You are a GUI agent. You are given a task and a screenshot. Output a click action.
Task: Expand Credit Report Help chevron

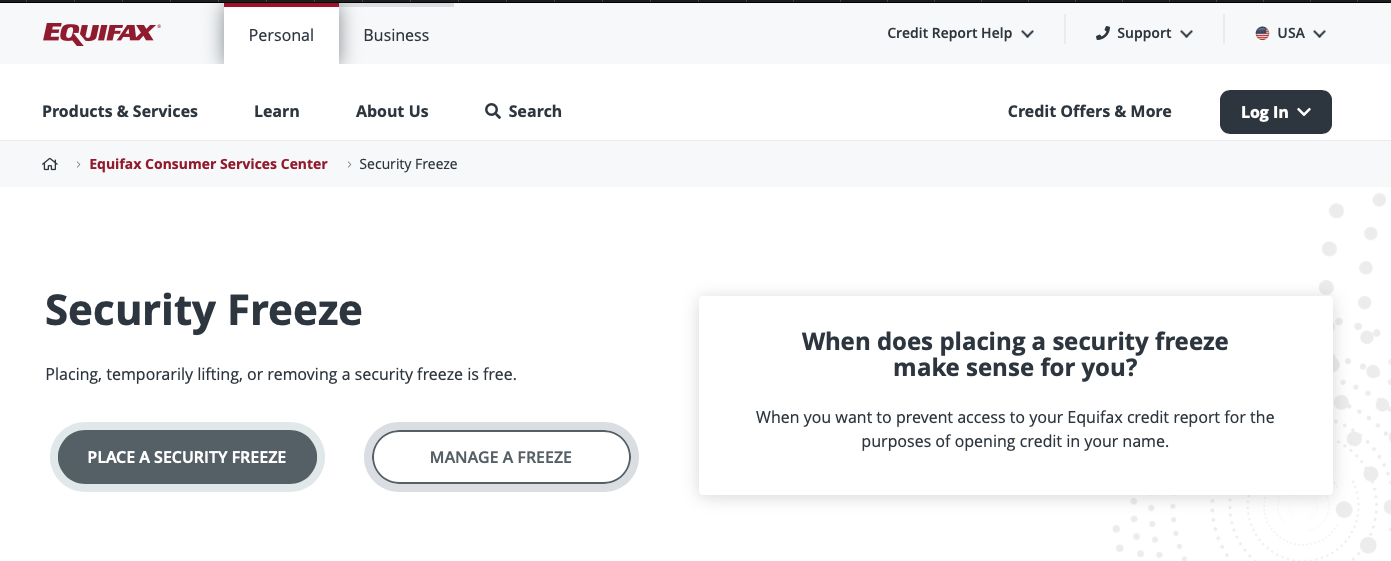[1028, 34]
